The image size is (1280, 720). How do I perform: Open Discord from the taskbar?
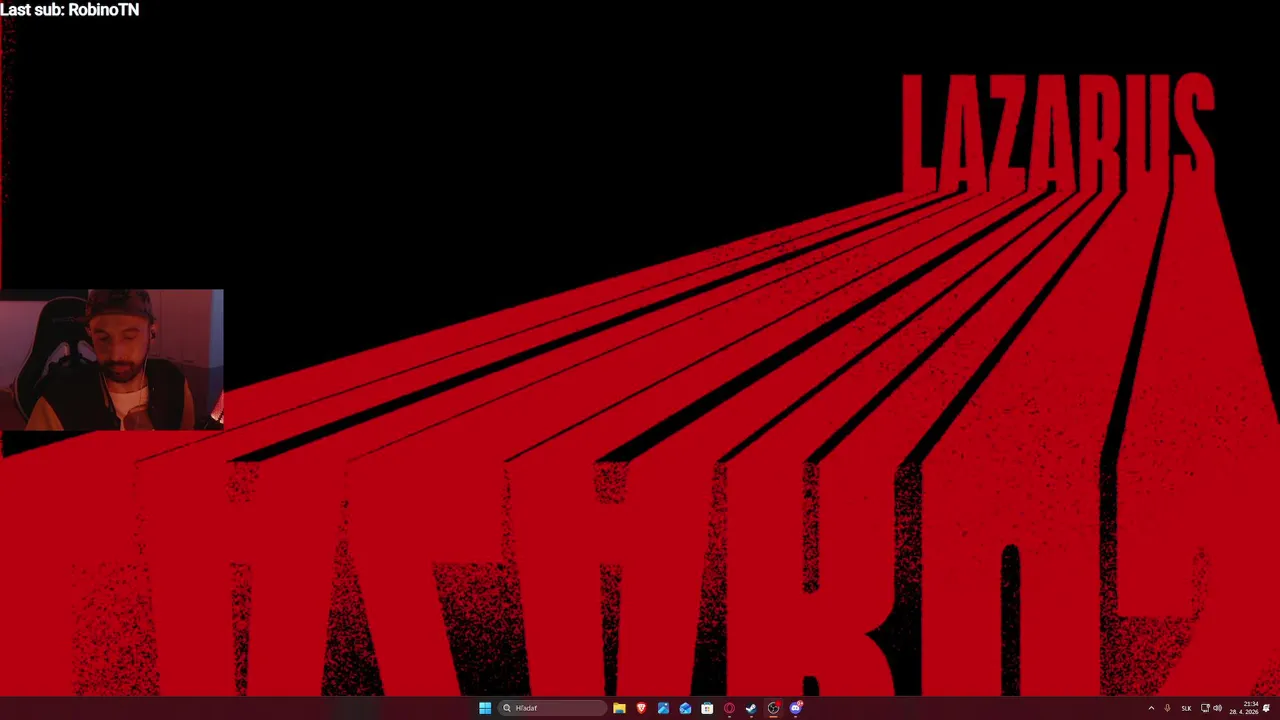[795, 708]
